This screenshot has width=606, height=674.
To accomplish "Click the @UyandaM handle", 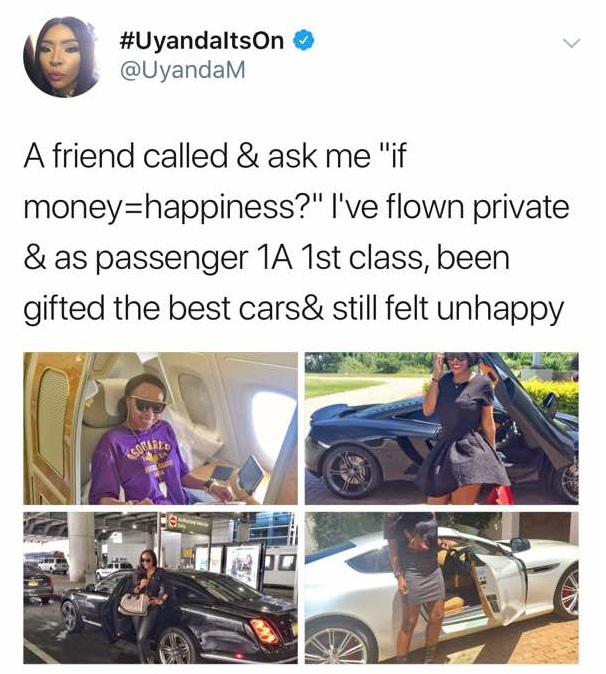I will coord(183,70).
